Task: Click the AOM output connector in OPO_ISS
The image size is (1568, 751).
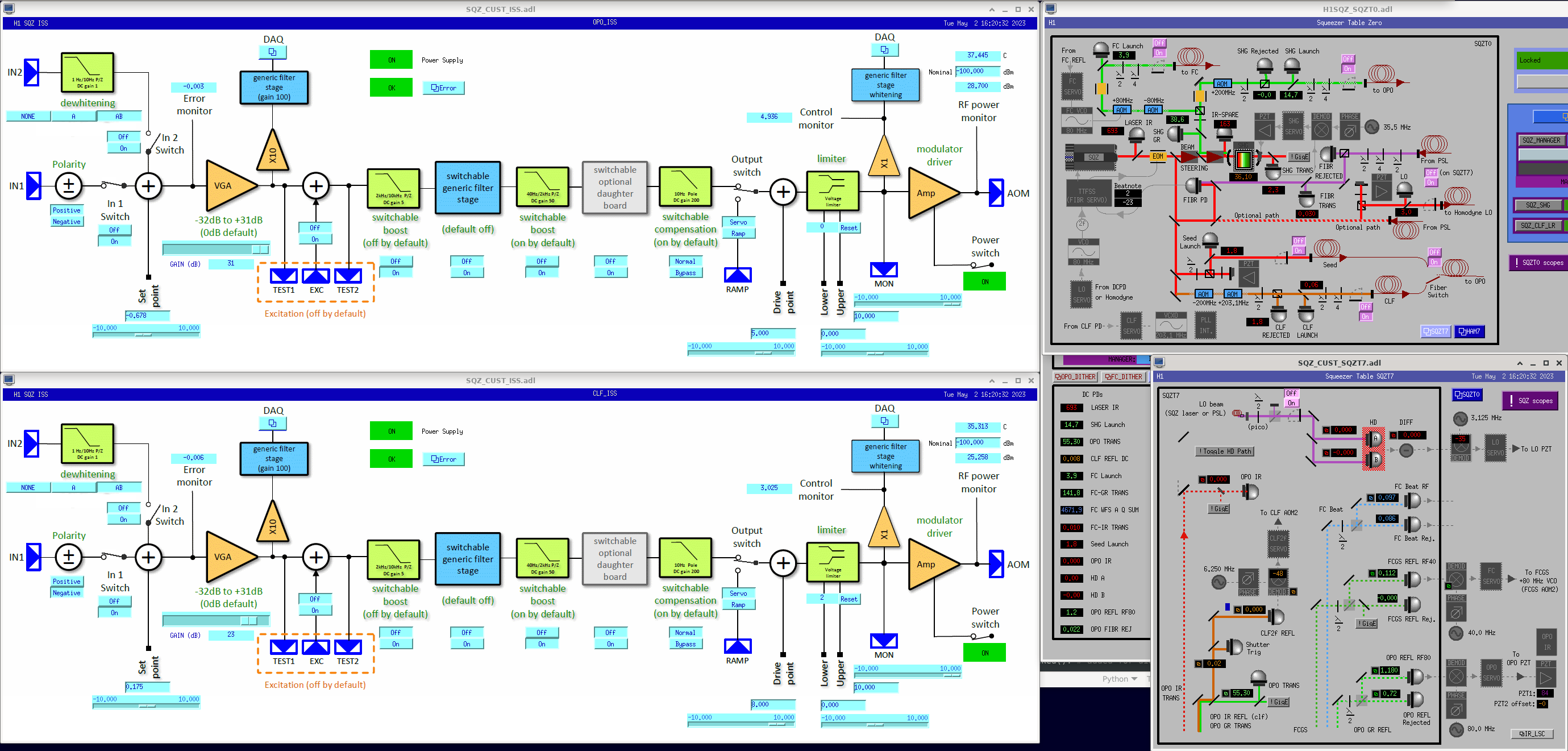Action: click(x=996, y=193)
